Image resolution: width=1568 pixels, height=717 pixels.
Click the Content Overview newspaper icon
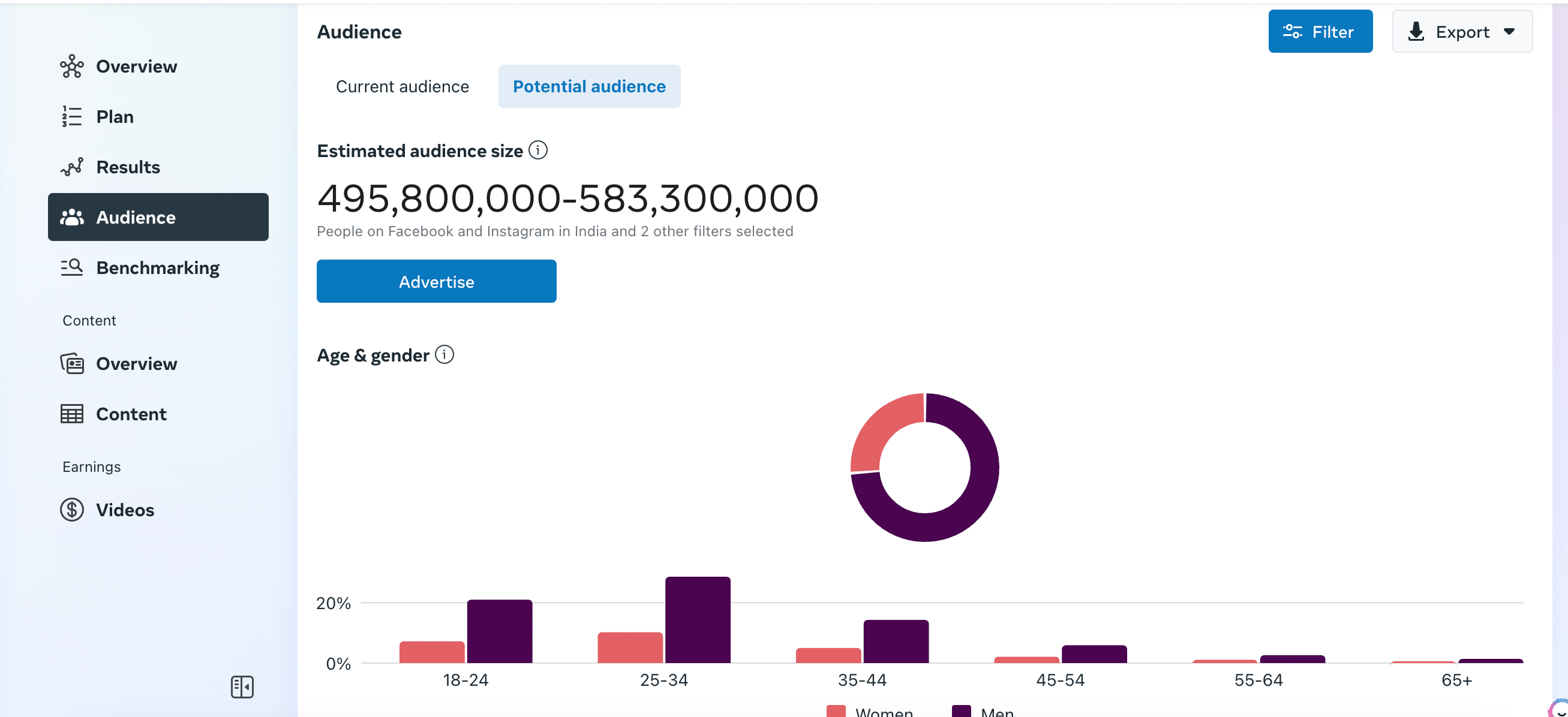click(72, 364)
